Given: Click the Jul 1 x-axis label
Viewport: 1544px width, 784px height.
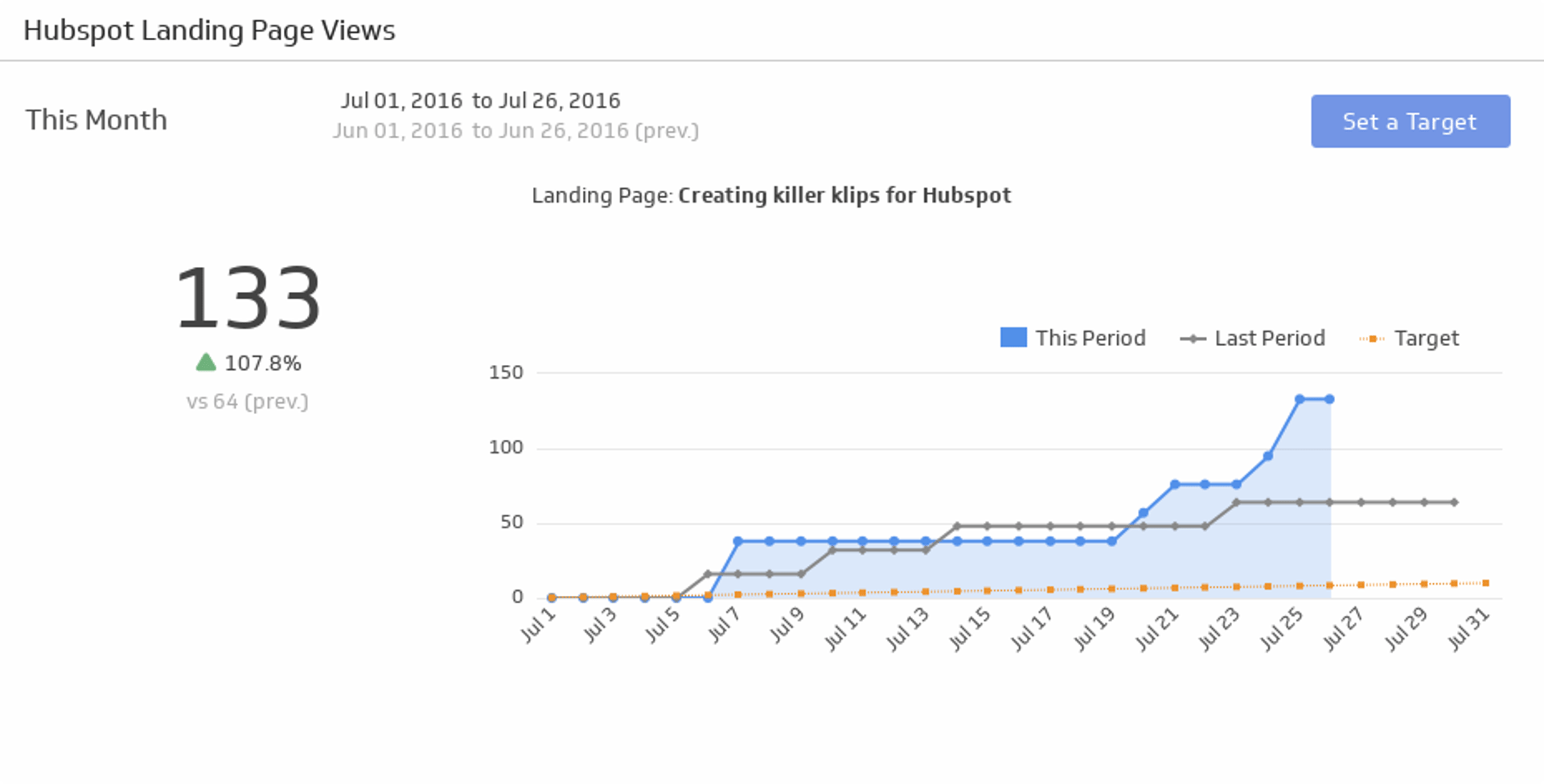Looking at the screenshot, I should coord(538,625).
